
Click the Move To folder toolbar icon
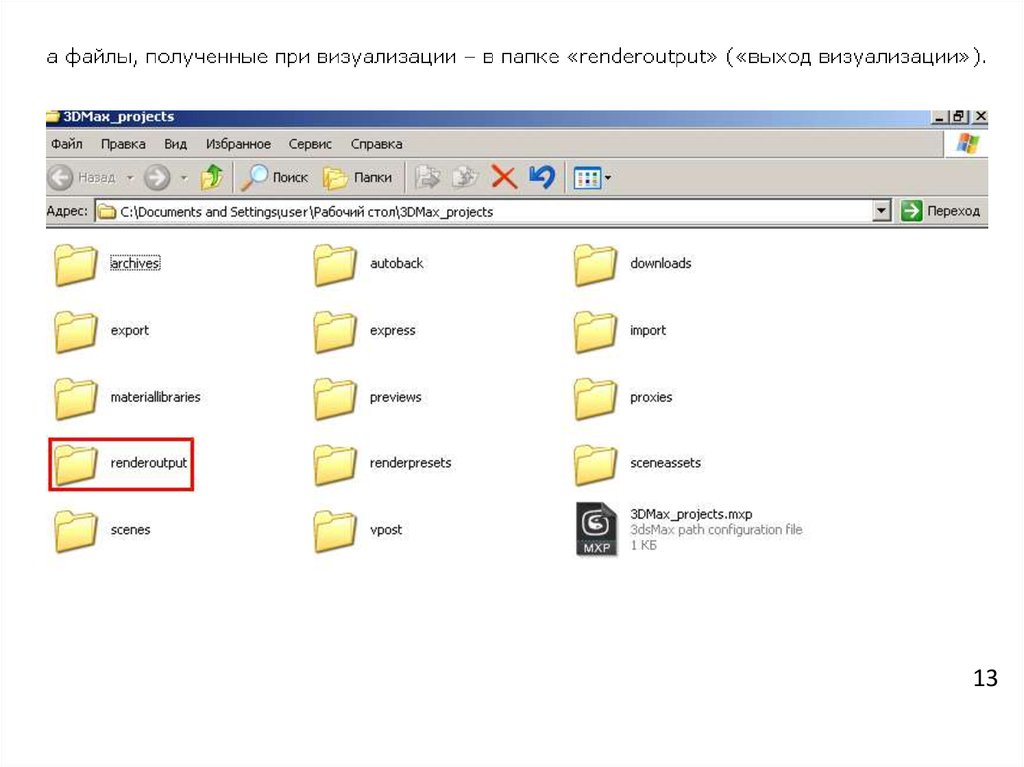[x=427, y=178]
